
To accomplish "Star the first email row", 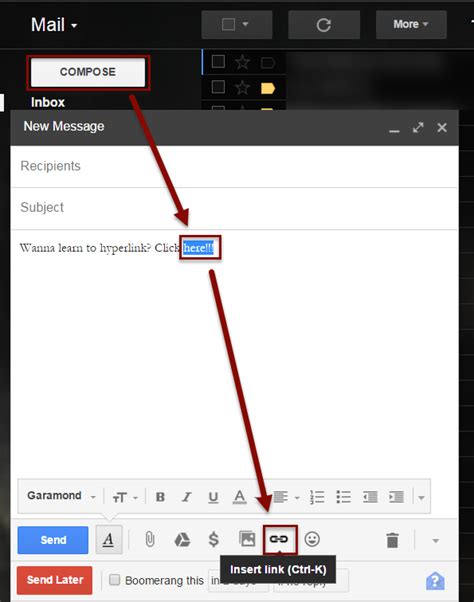I will tap(243, 62).
